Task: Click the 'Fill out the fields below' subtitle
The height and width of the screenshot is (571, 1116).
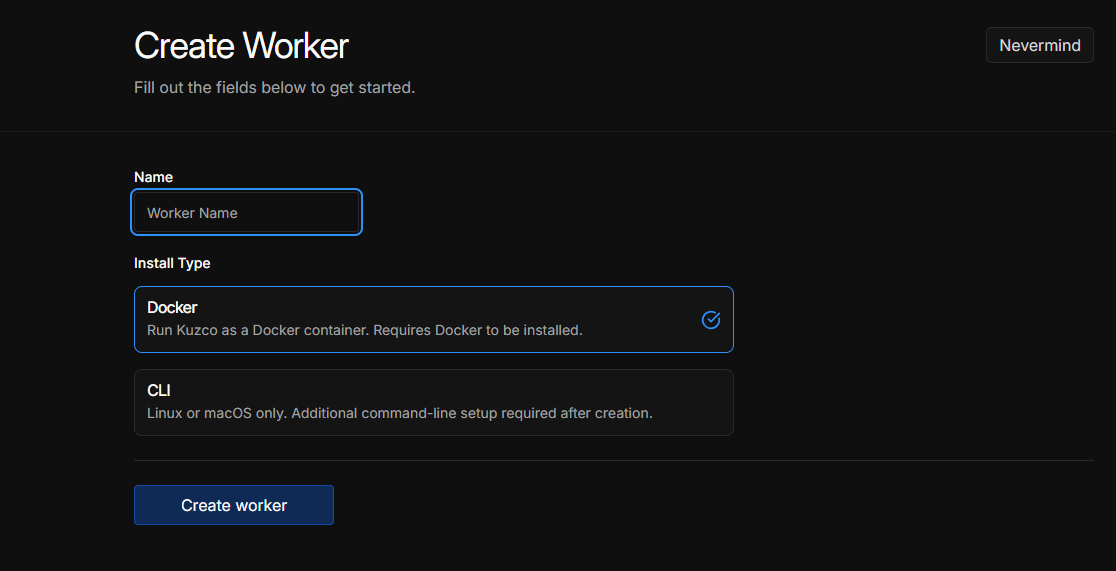Action: point(275,88)
